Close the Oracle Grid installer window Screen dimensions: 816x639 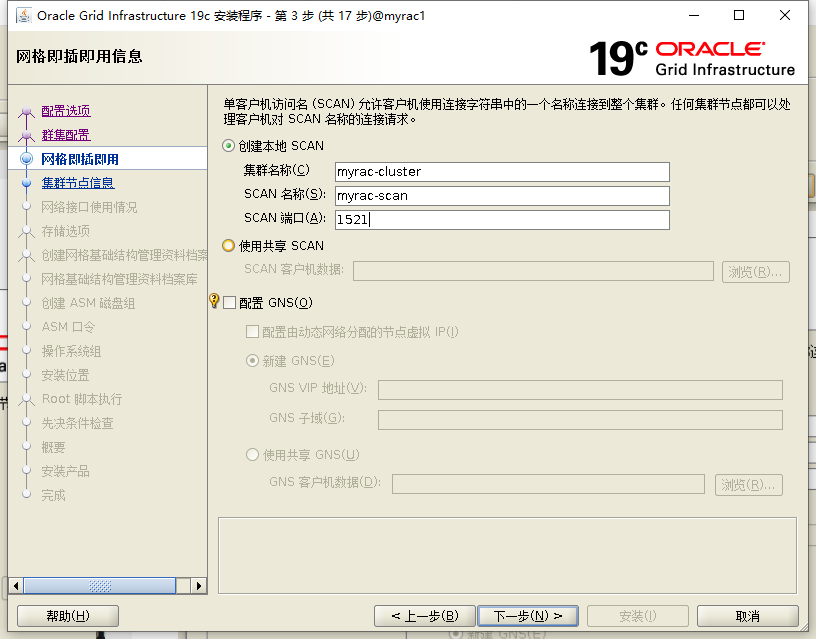(x=785, y=16)
